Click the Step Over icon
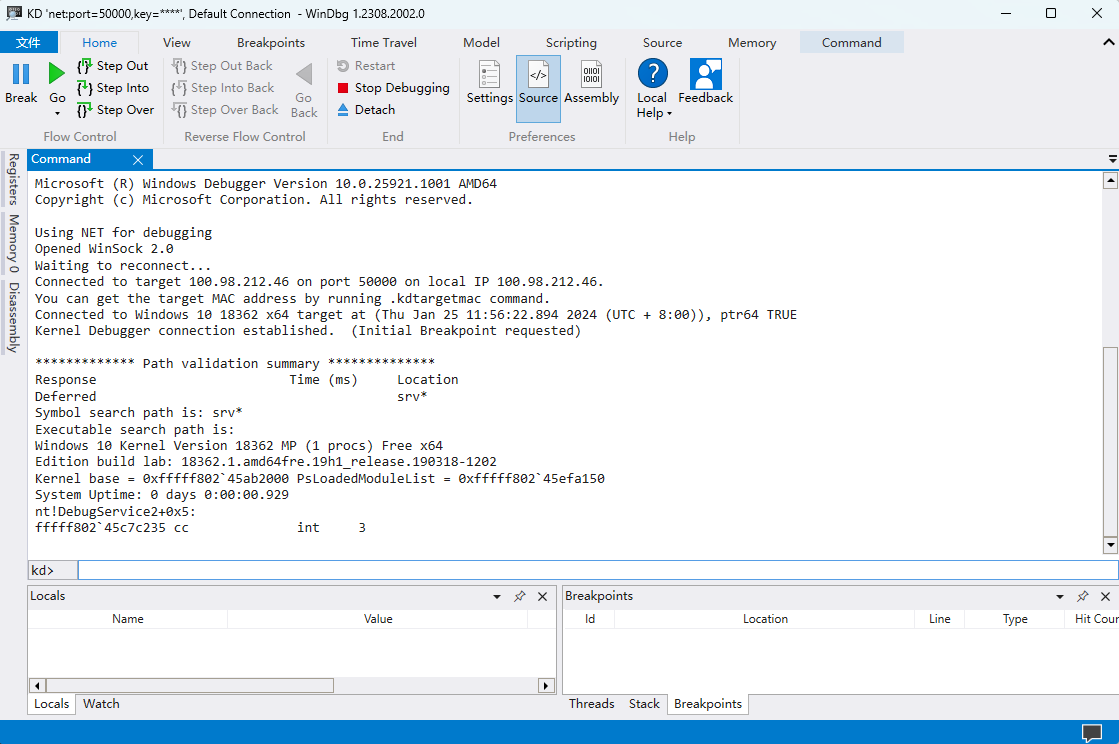Viewport: 1119px width, 744px height. coord(85,110)
